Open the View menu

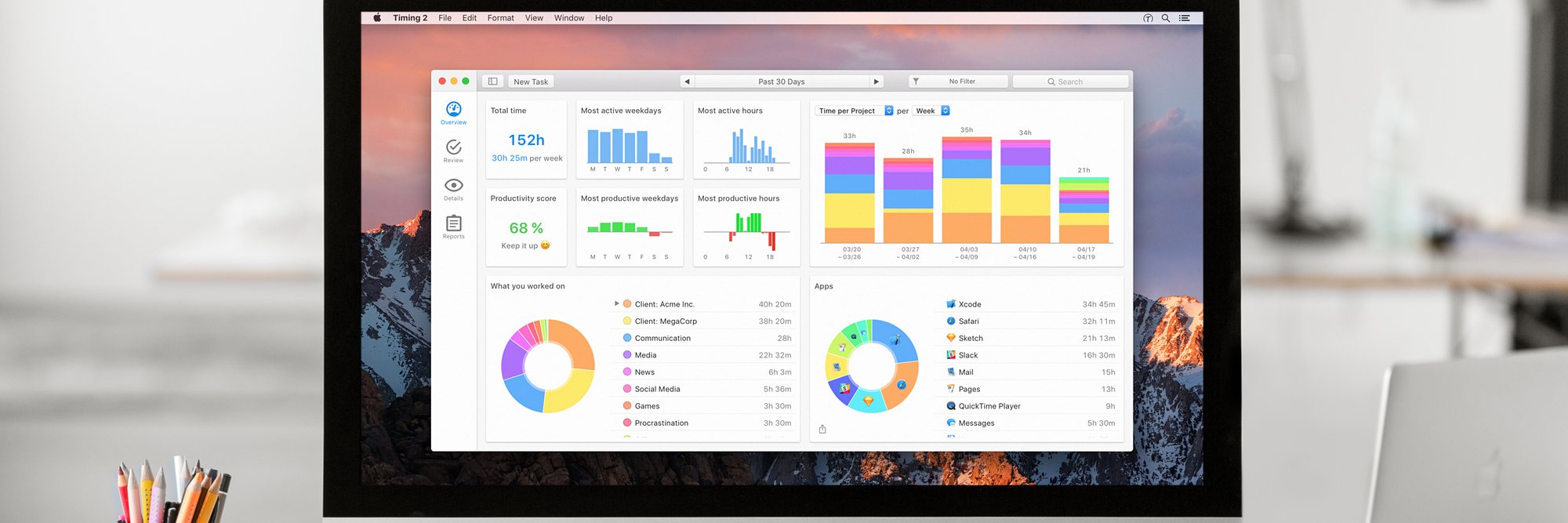[x=534, y=18]
